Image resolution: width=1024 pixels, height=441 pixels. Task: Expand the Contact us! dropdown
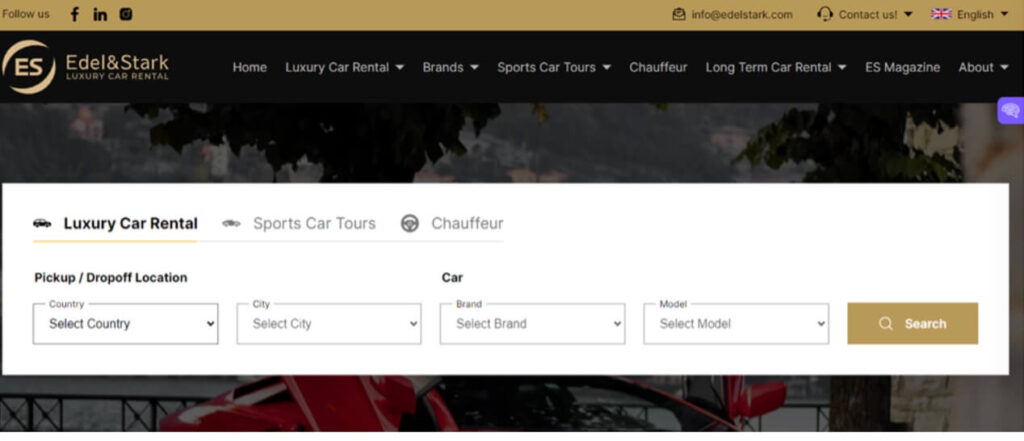(908, 14)
